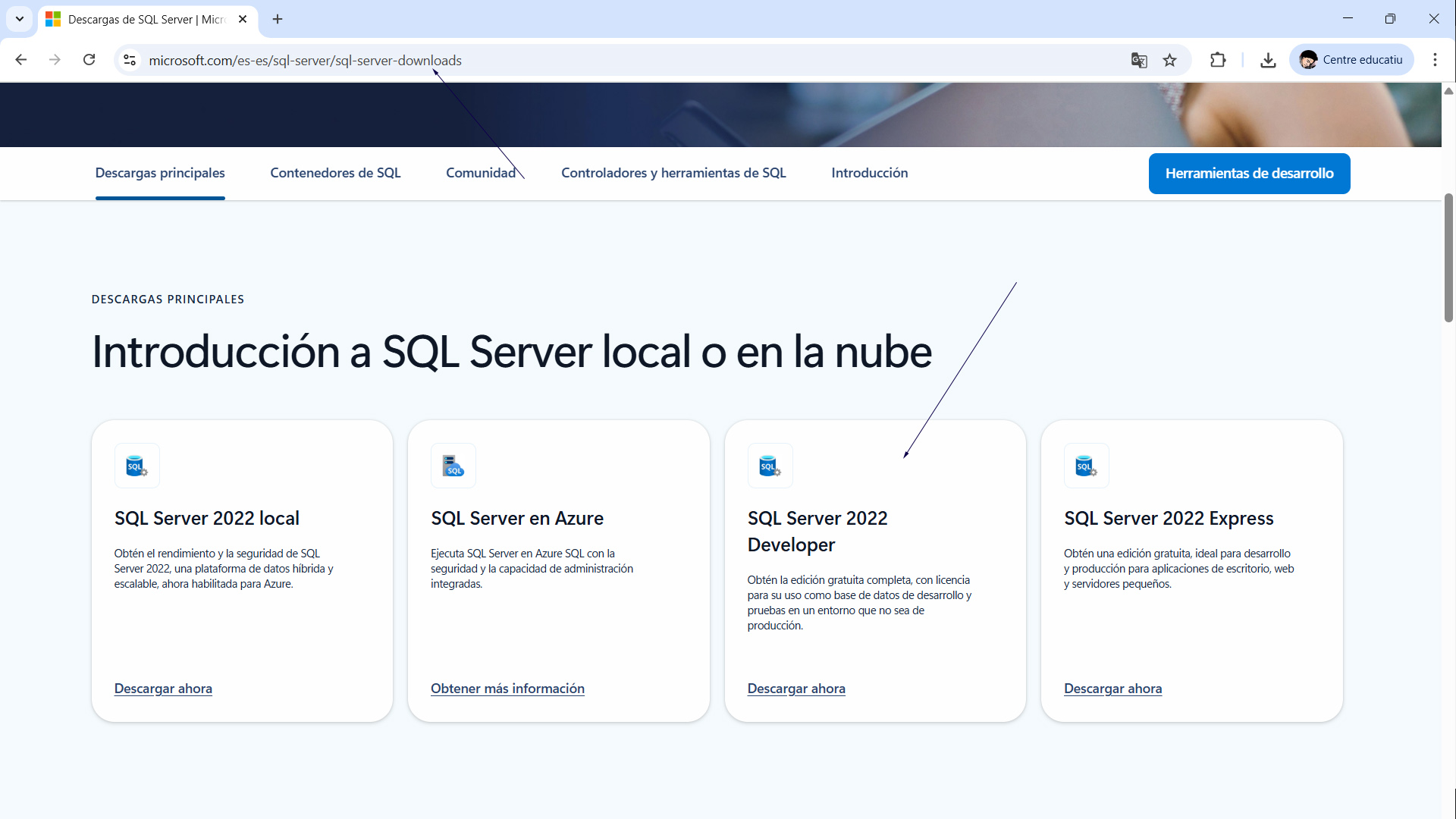The height and width of the screenshot is (819, 1456).
Task: Click Obtener más información link
Action: click(507, 689)
